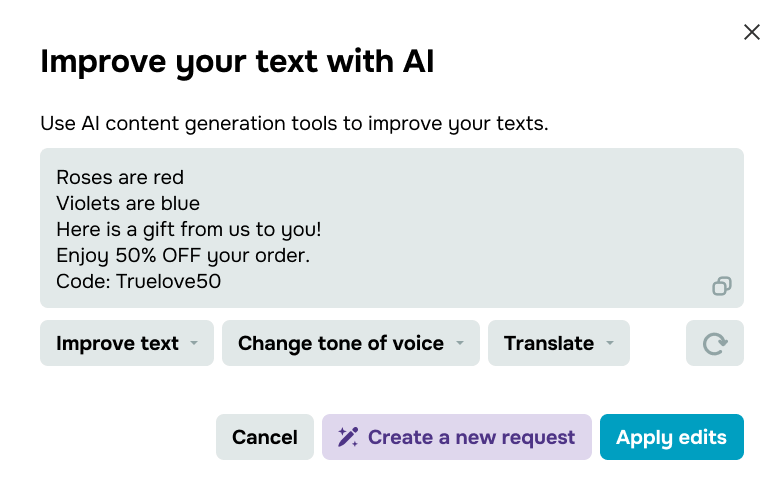Close the Improve your text dialog

pos(752,32)
